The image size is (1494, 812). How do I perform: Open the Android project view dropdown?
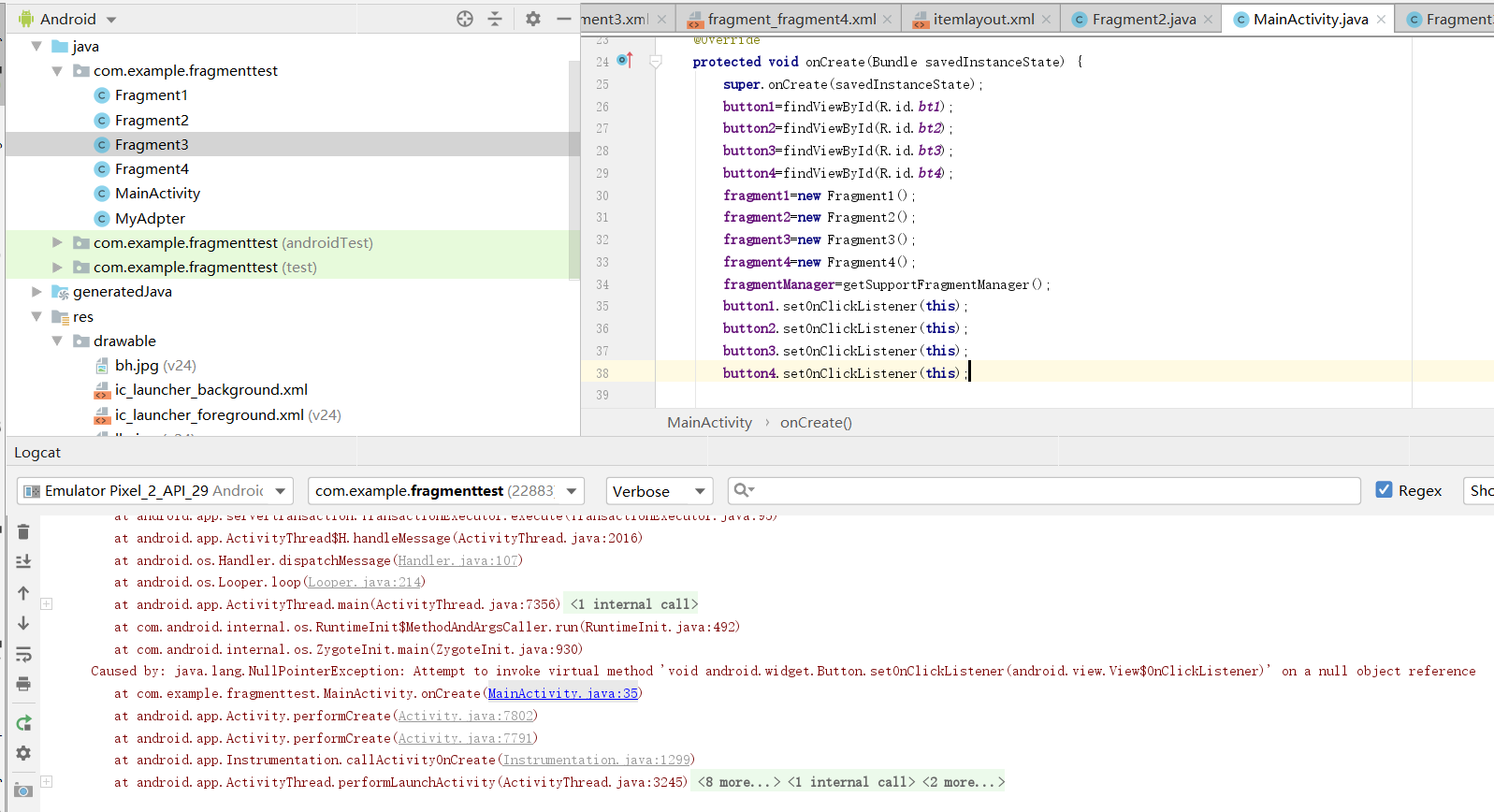pyautogui.click(x=111, y=20)
